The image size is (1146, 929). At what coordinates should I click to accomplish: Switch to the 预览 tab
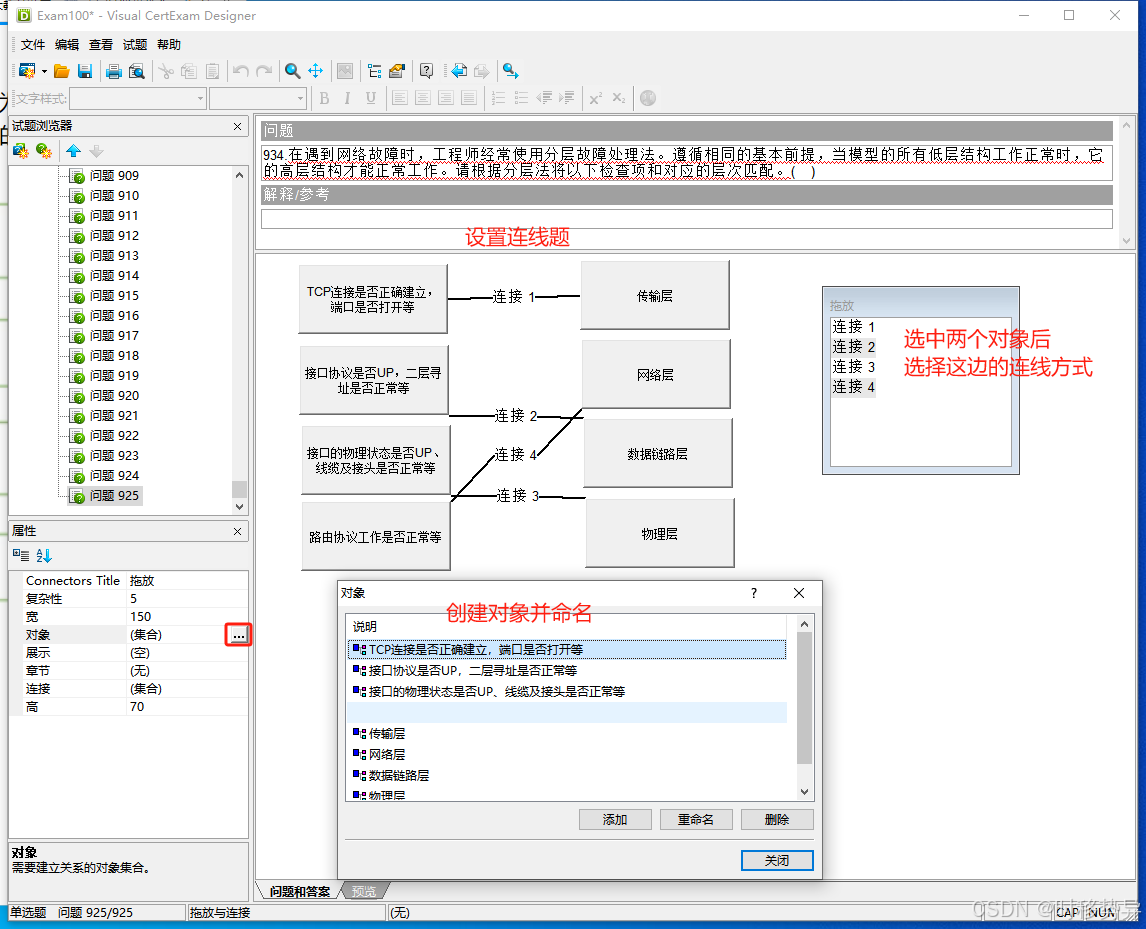364,892
